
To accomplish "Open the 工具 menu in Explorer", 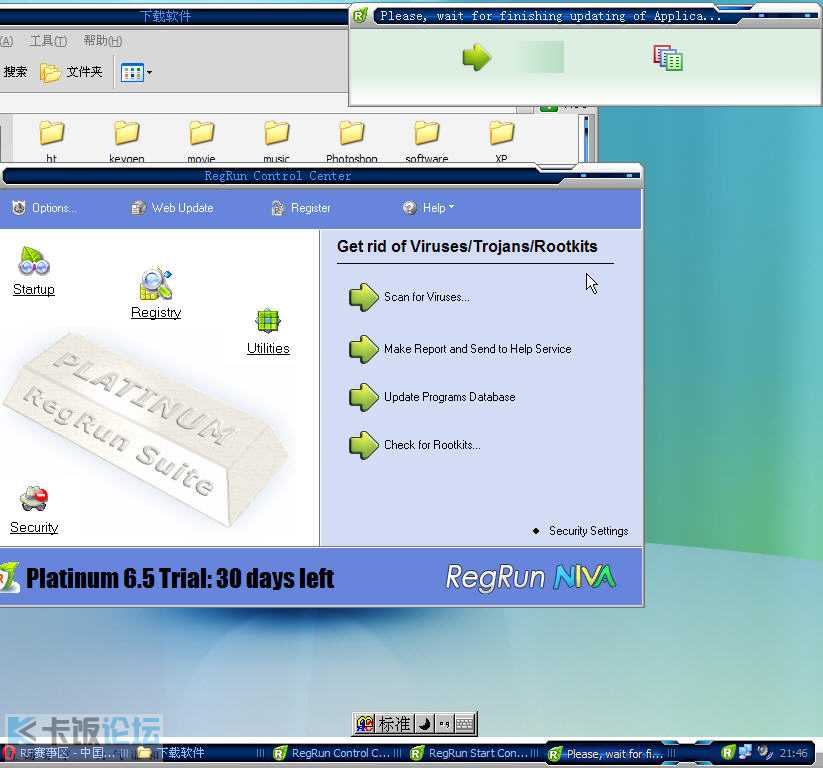I will tap(48, 41).
